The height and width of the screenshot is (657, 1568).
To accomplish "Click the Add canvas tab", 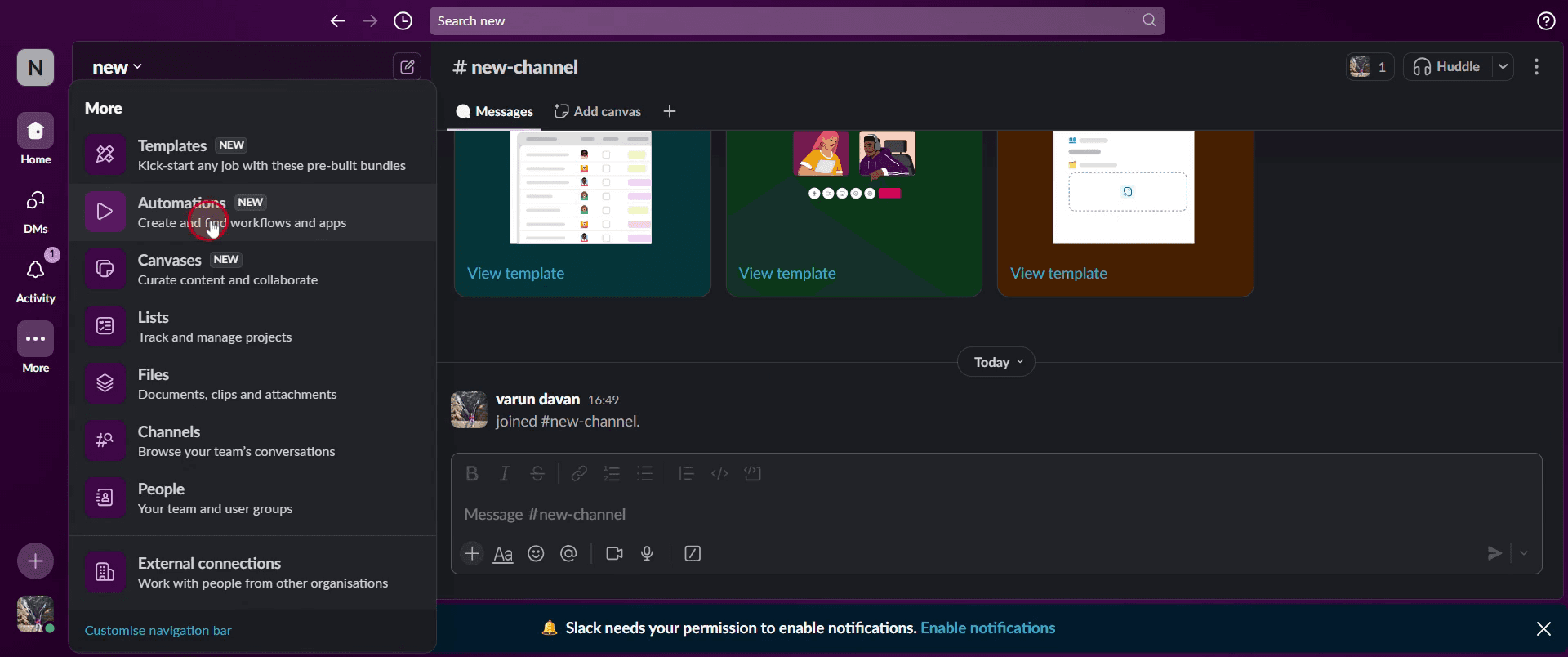I will [598, 111].
